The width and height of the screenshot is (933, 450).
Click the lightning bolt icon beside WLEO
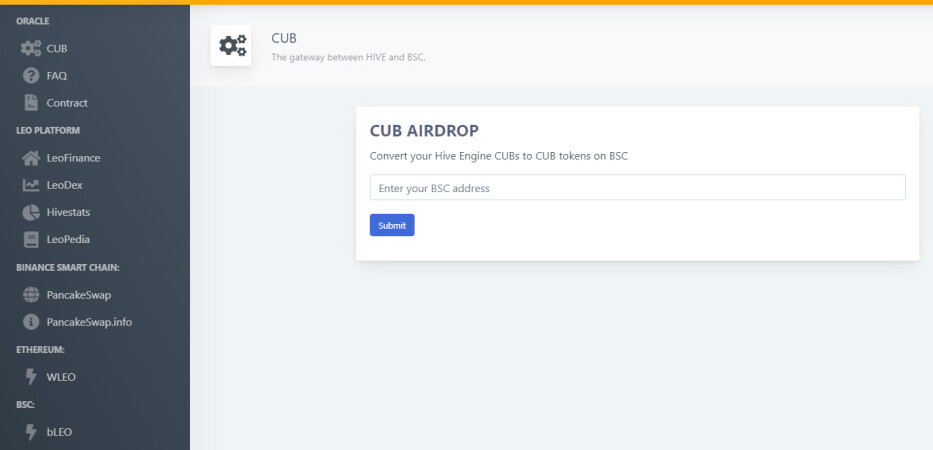(31, 377)
